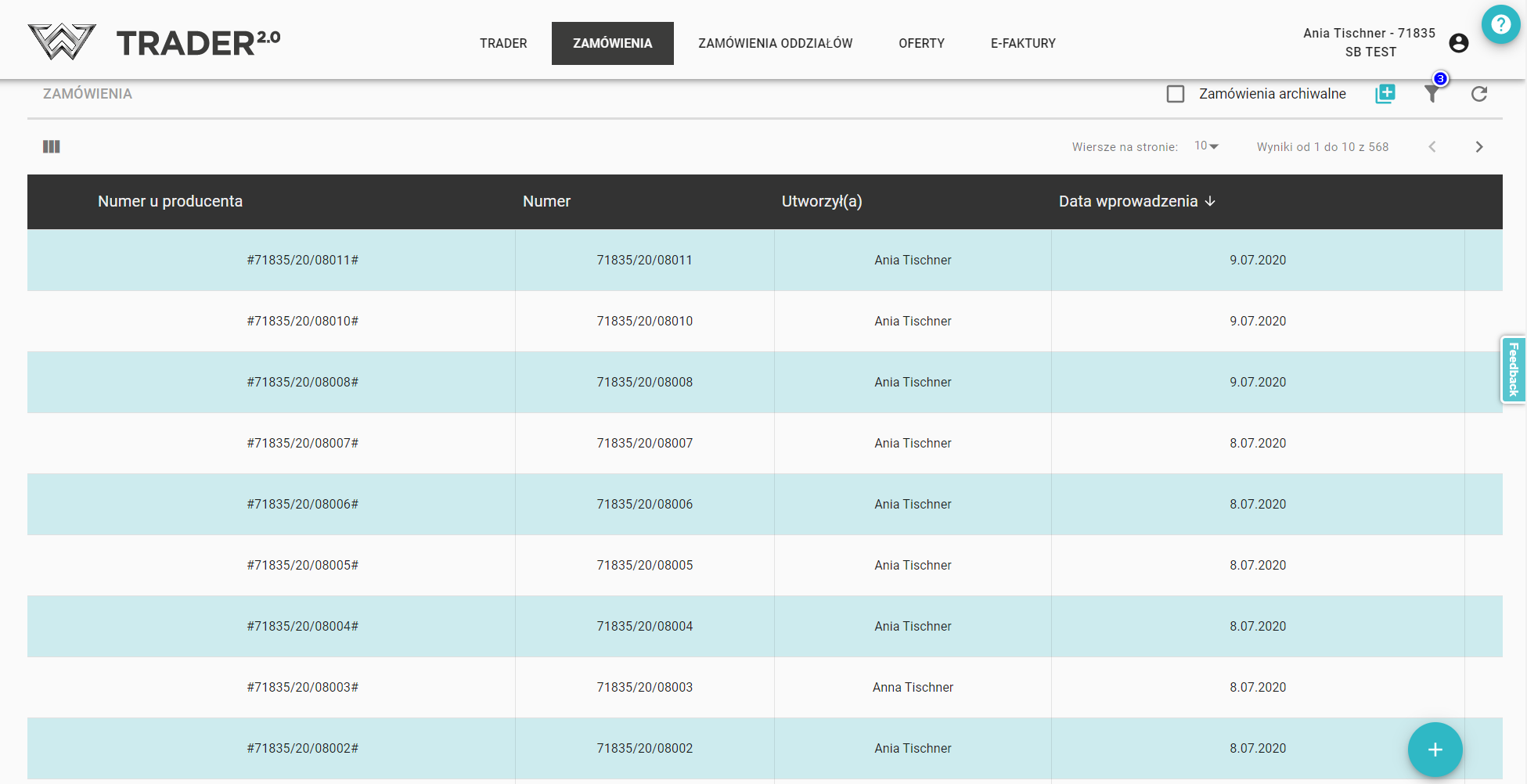This screenshot has height=784, width=1527.
Task: Open the help question mark icon
Action: click(1500, 24)
